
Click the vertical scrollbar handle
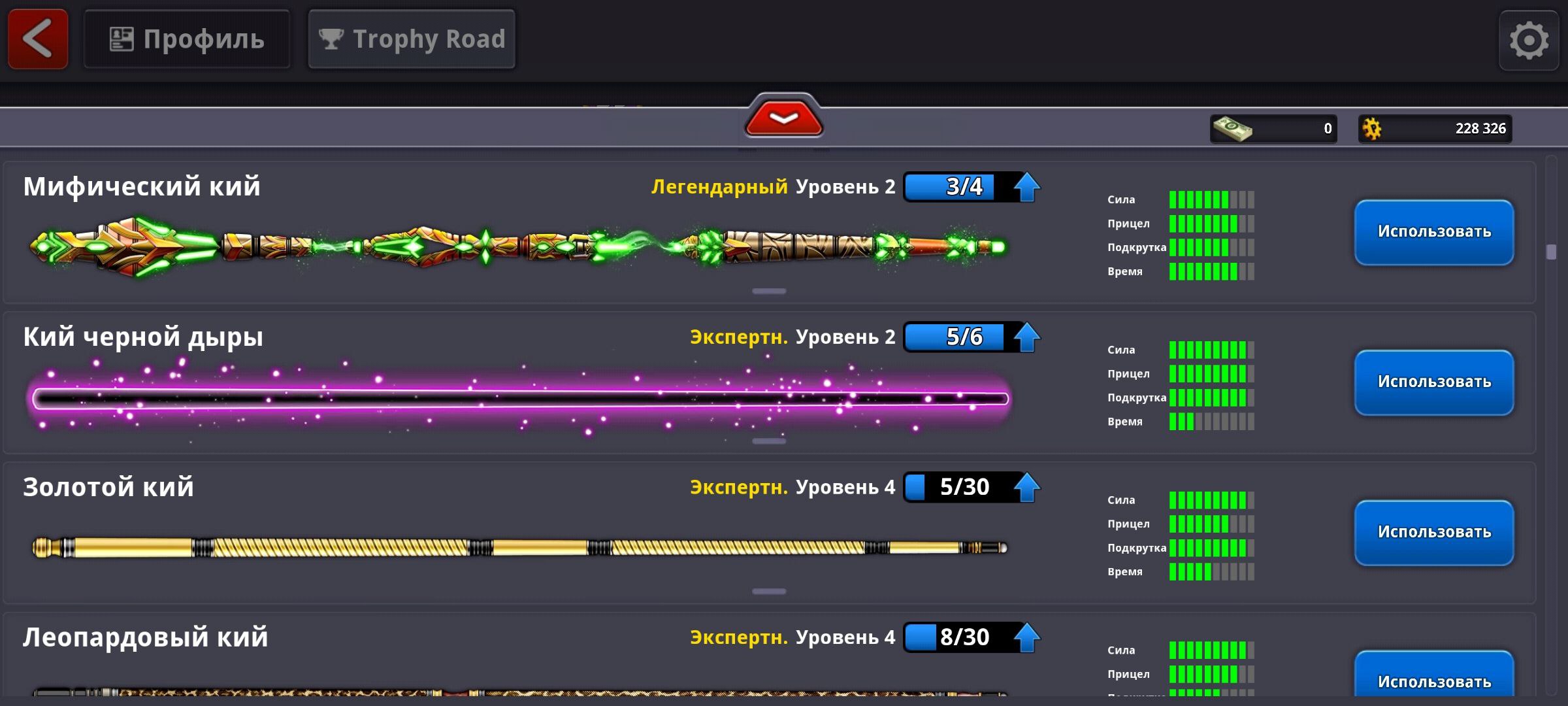[x=1552, y=252]
